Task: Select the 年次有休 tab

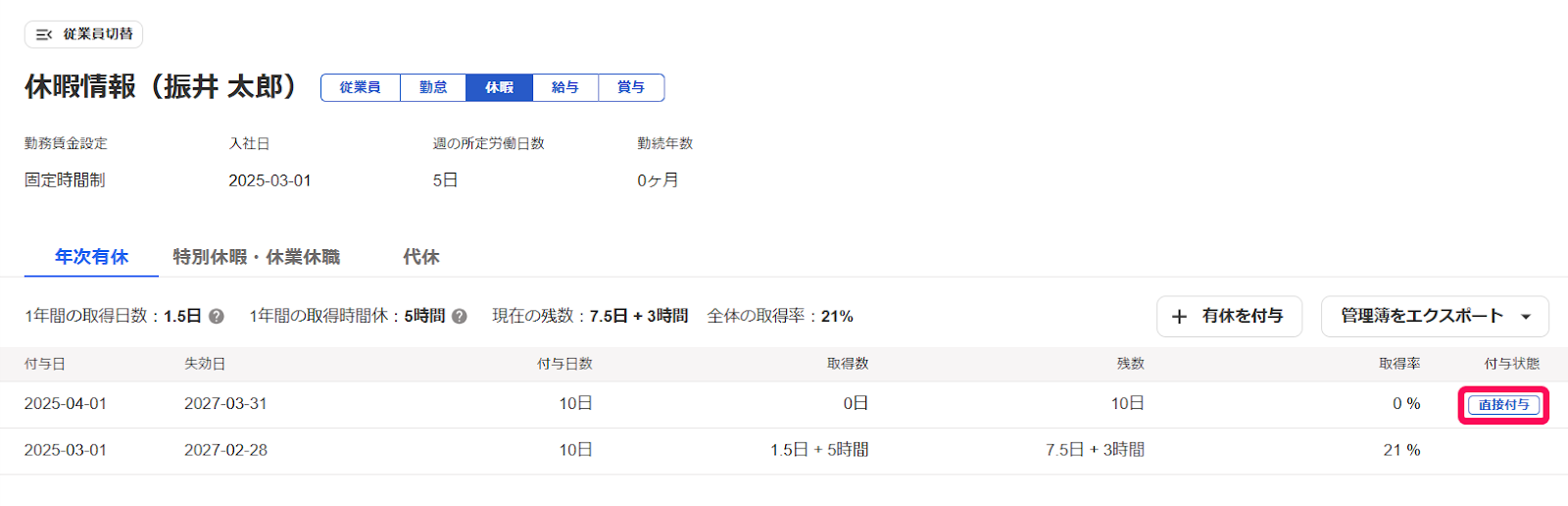Action: [x=91, y=257]
